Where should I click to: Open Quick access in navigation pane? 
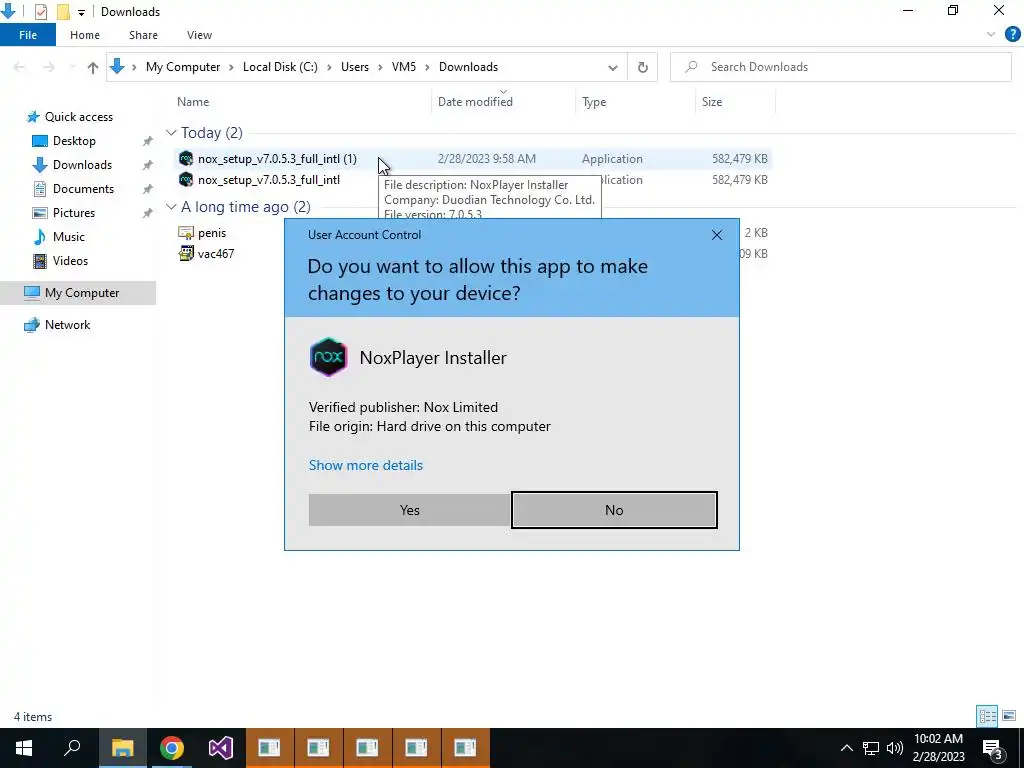click(78, 117)
